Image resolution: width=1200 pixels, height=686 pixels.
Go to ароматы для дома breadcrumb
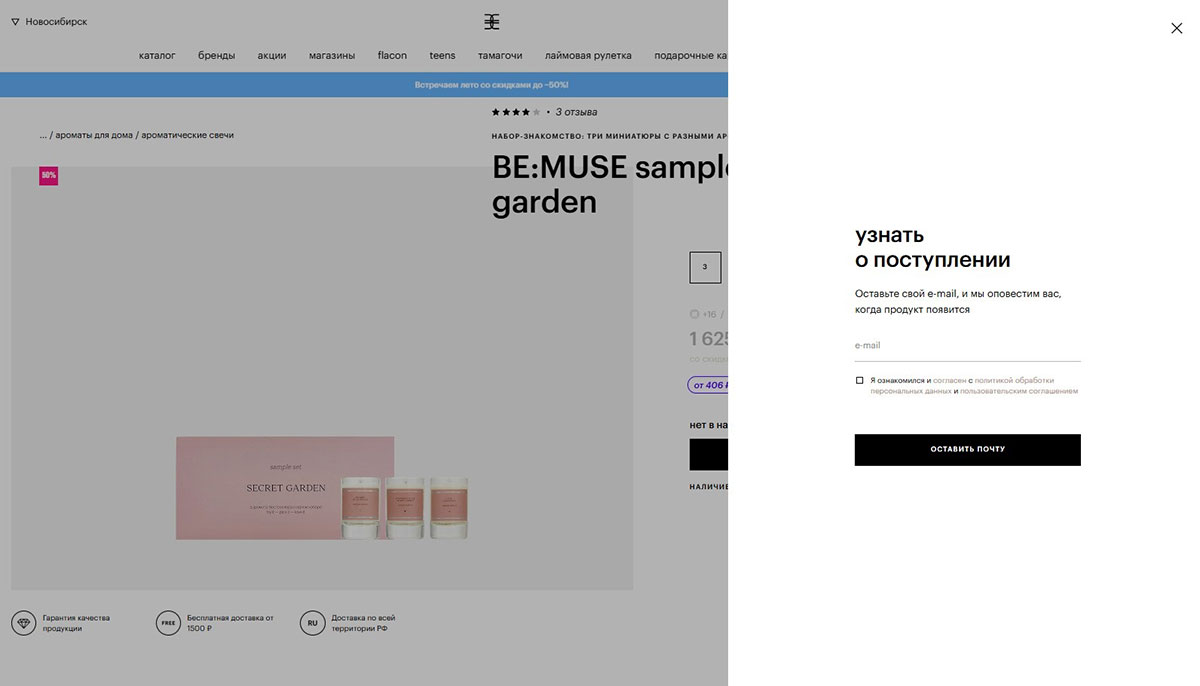95,135
